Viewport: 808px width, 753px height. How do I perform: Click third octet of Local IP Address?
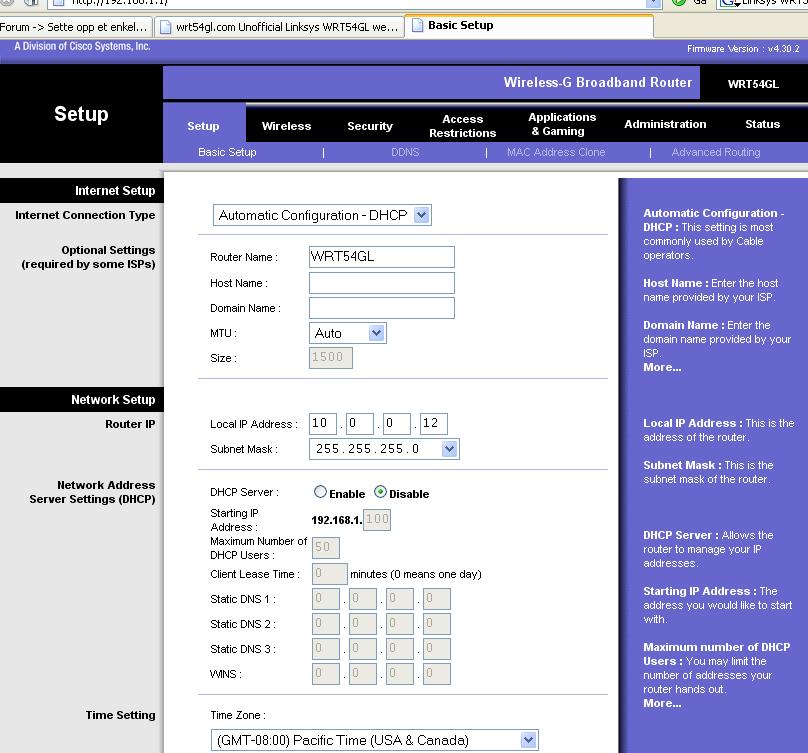coord(397,424)
